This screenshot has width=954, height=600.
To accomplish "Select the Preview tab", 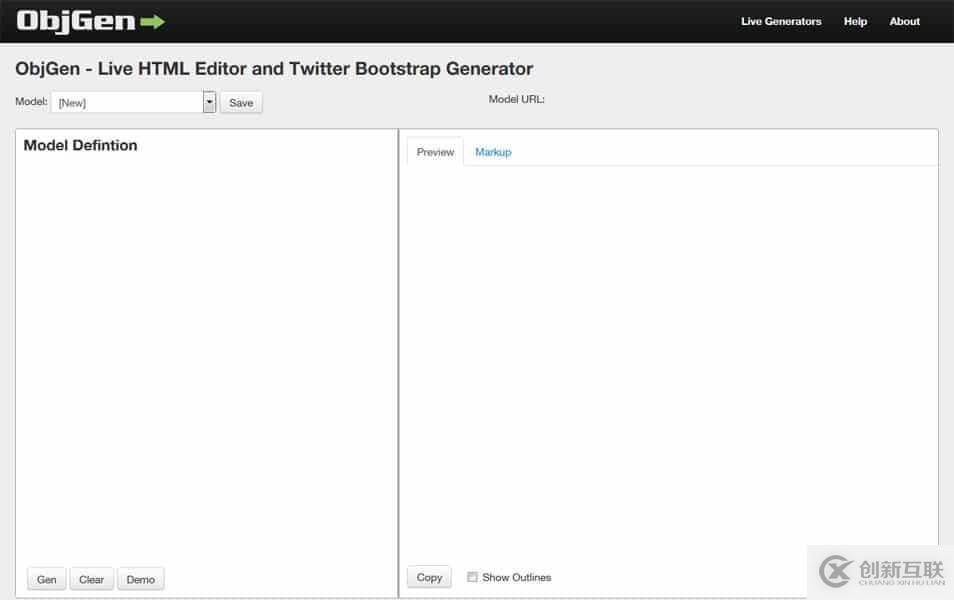I will 435,152.
